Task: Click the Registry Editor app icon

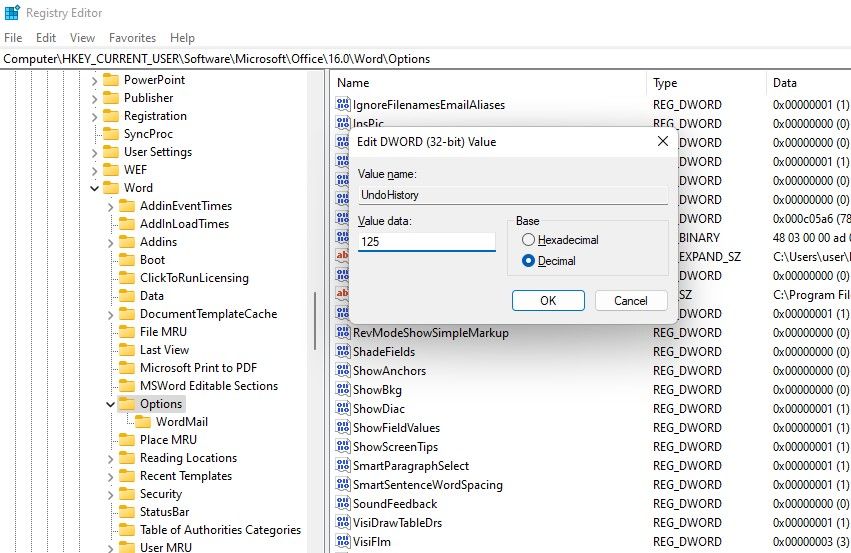Action: (12, 12)
